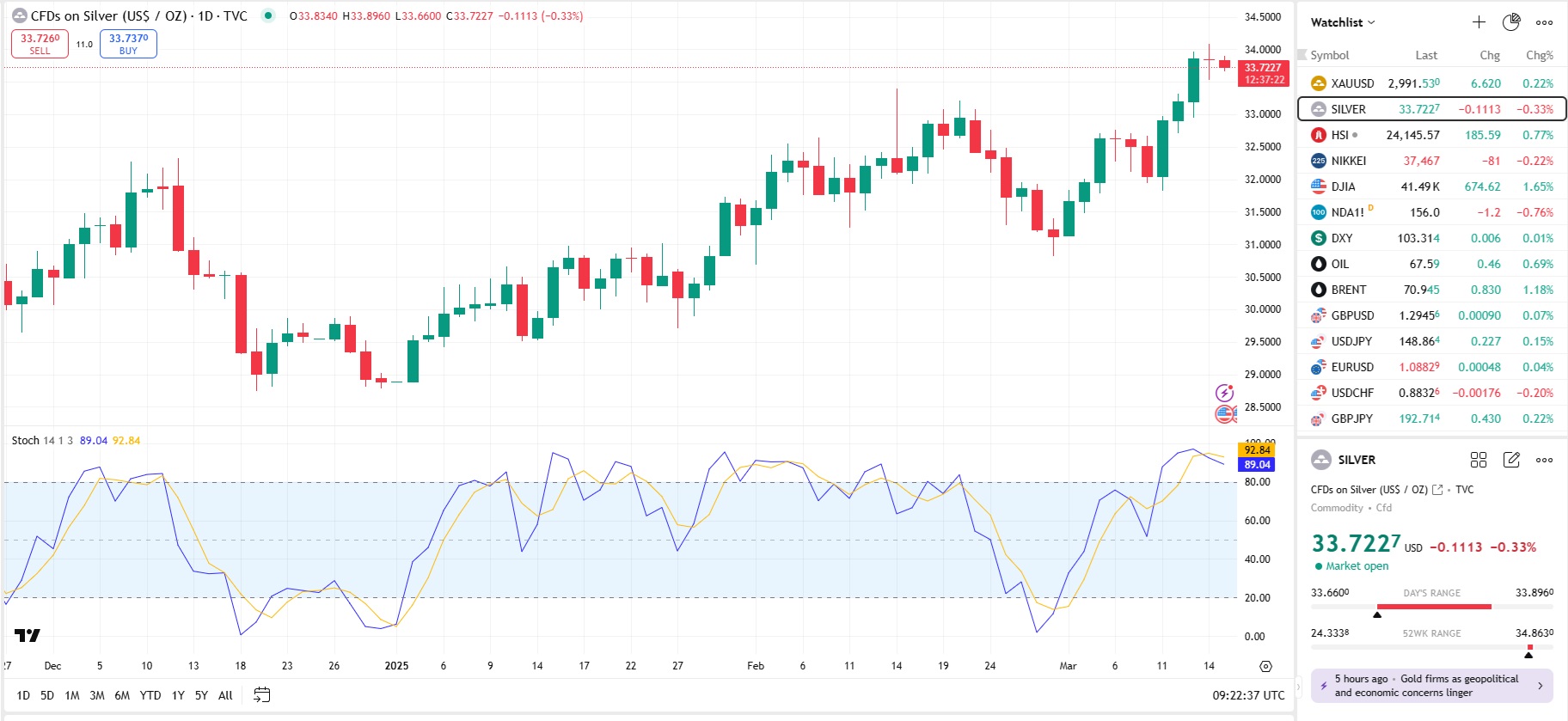The image size is (1568, 721).
Task: Click the grid layout icon beside SILVER
Action: click(1479, 460)
